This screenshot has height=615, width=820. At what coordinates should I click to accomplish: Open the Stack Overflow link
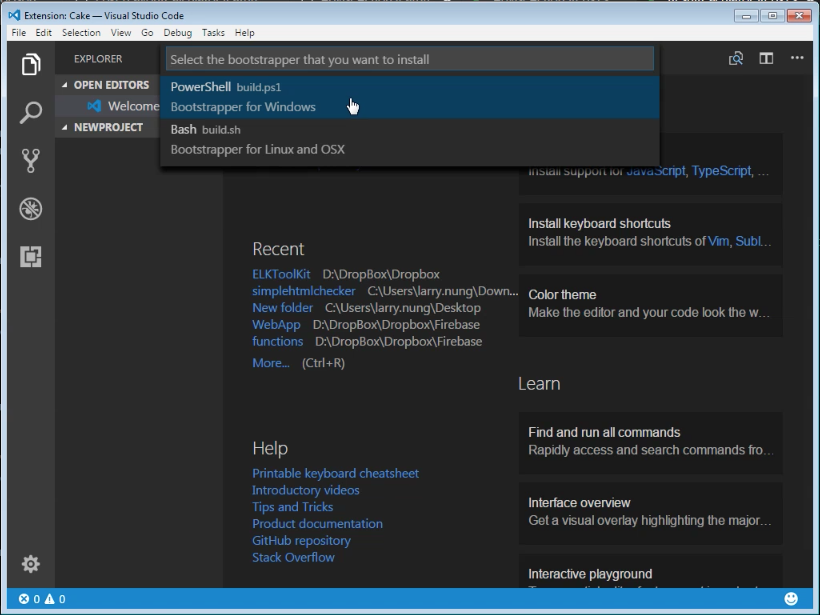[x=293, y=557]
